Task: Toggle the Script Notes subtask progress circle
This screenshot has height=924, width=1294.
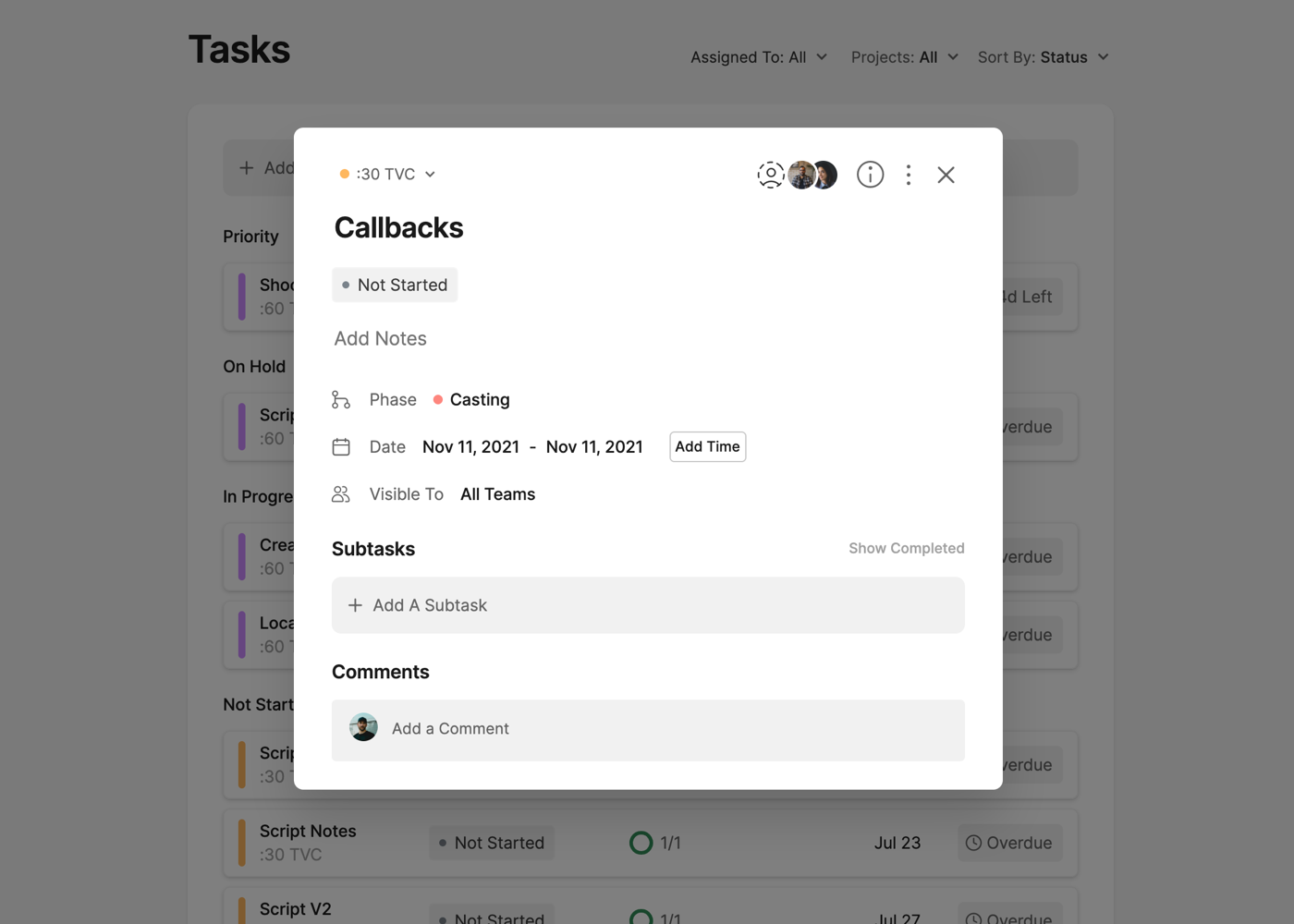Action: 641,843
